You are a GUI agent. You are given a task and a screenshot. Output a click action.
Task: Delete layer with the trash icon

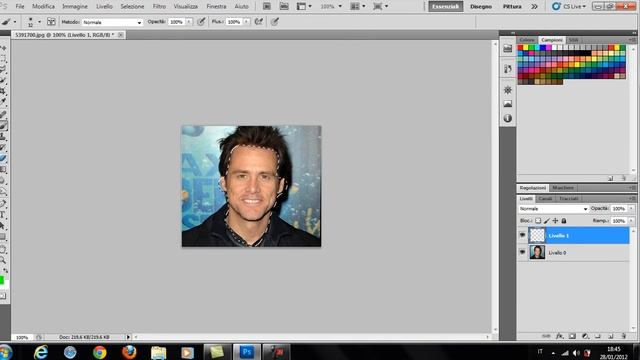[624, 336]
